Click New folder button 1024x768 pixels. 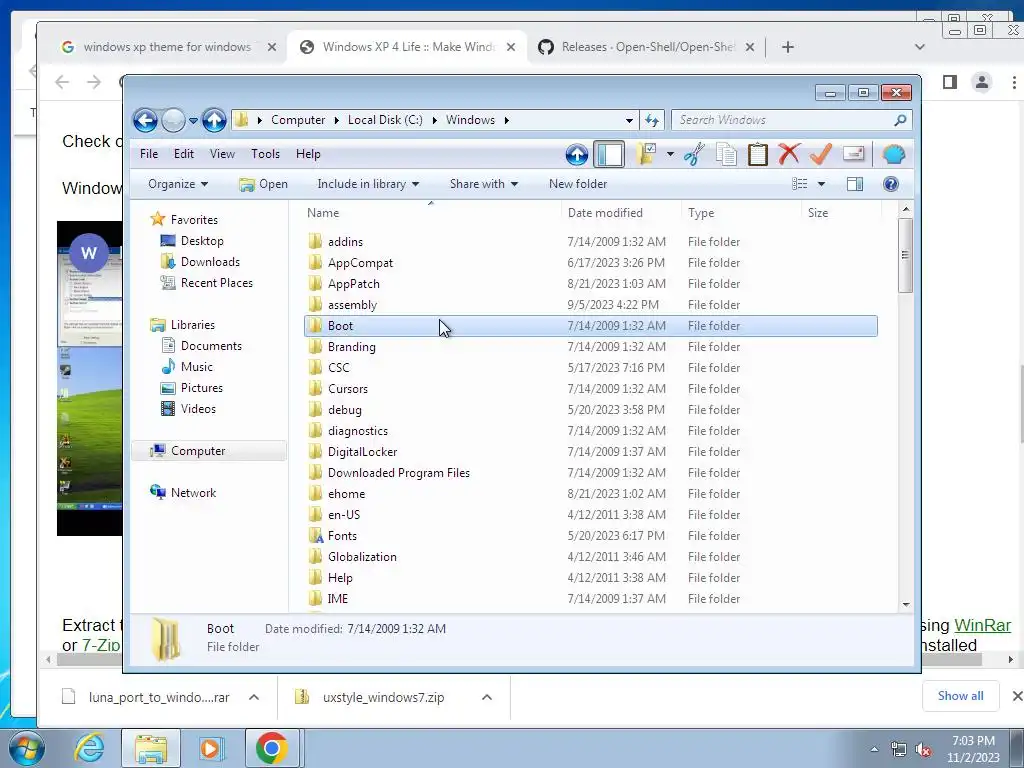coord(578,184)
